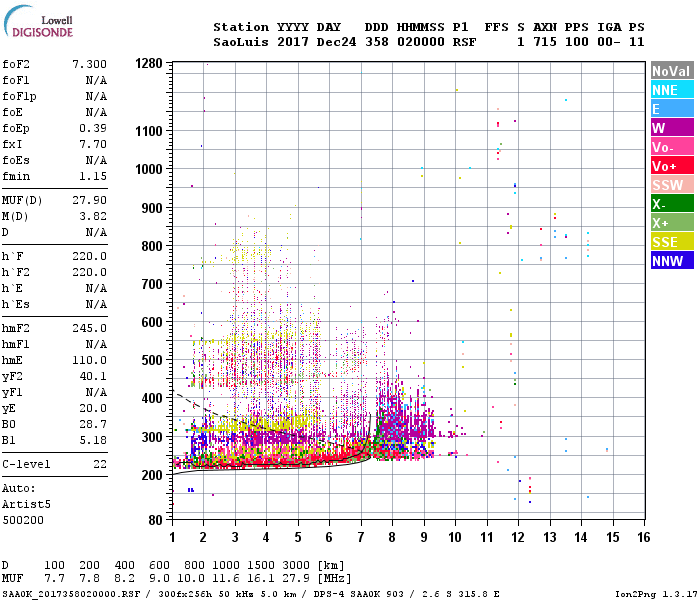Click the B1 value 5.18
Viewport: 700px width, 600px height.
point(93,441)
